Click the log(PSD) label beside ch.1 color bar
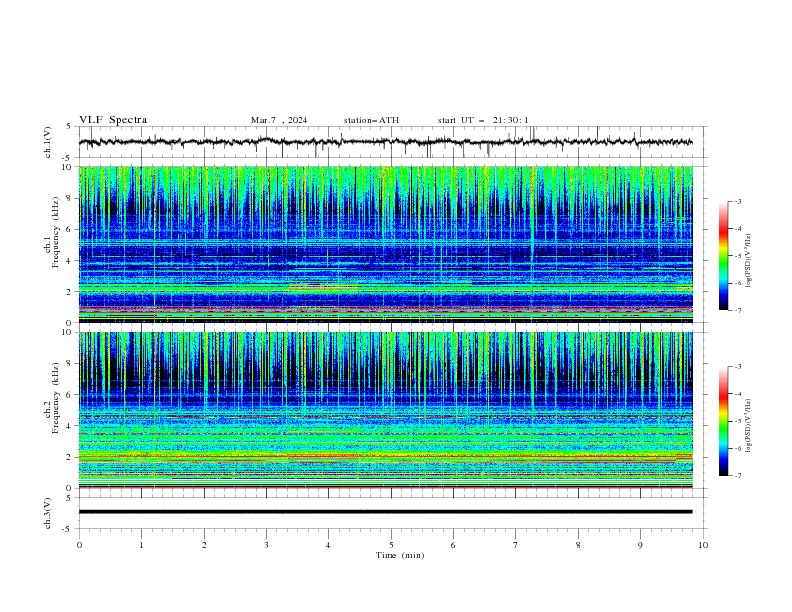This screenshot has height=612, width=792. click(749, 261)
